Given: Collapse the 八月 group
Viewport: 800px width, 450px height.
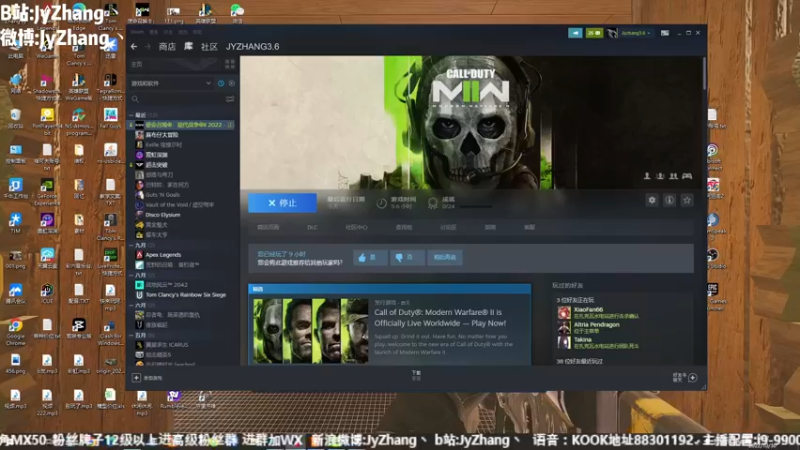Looking at the screenshot, I should [x=131, y=275].
